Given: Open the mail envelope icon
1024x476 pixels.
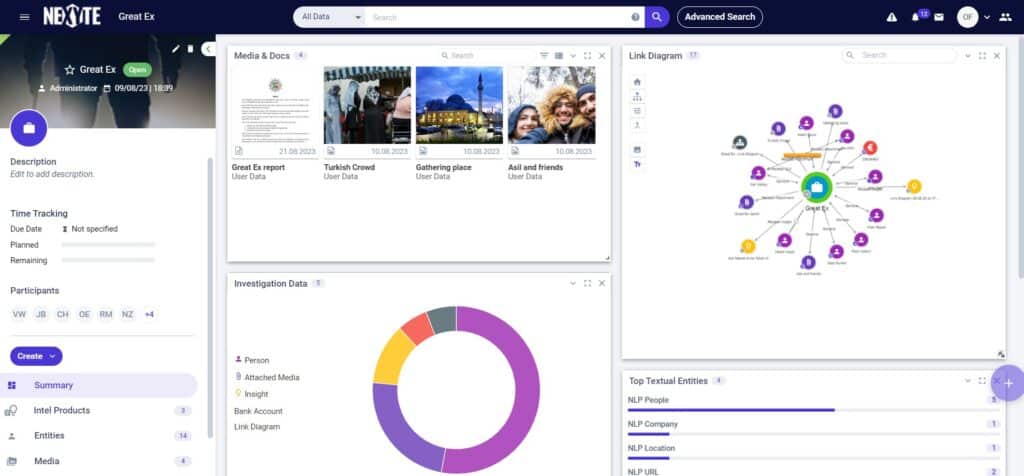Looking at the screenshot, I should (x=938, y=17).
